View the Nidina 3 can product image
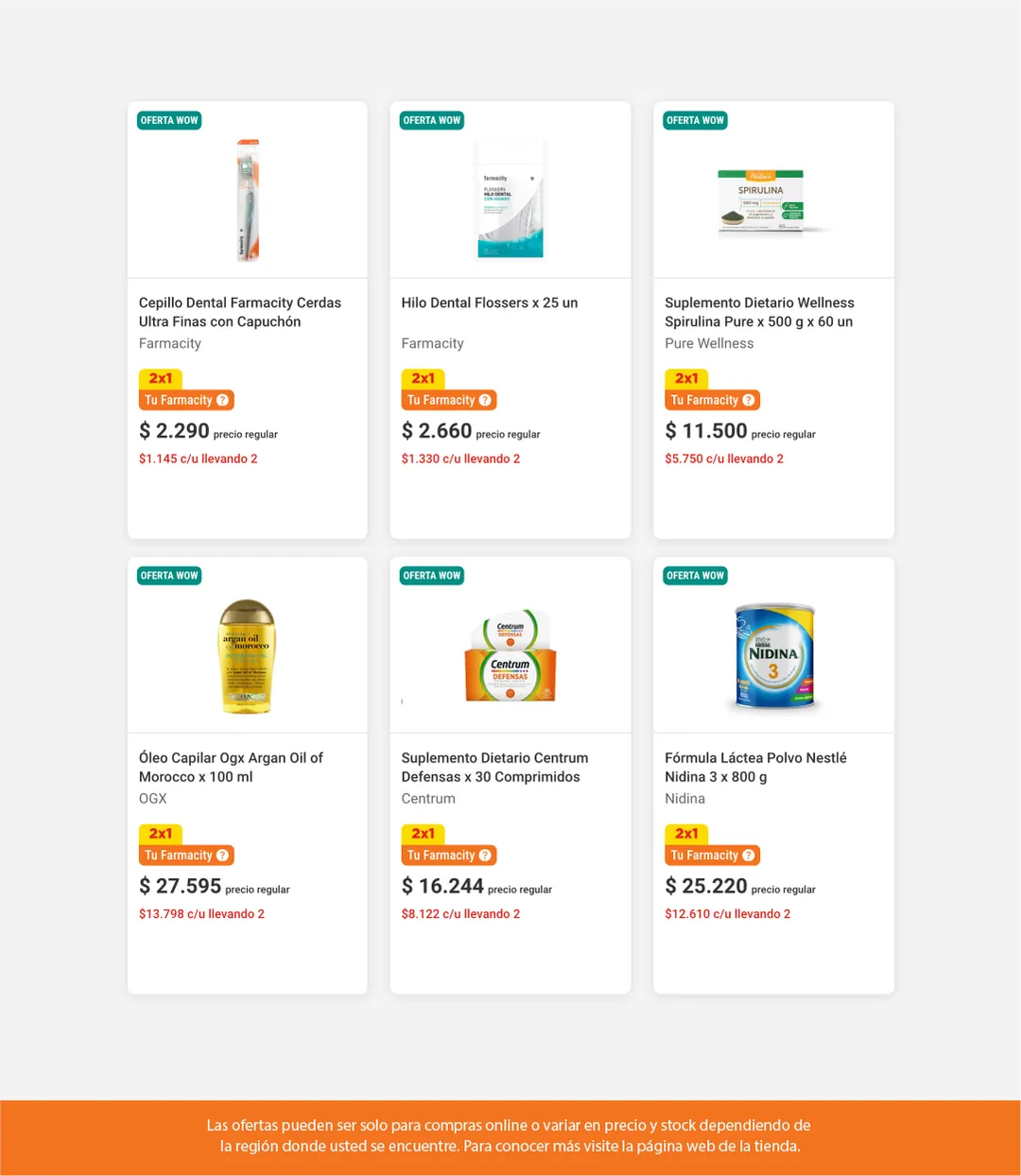Viewport: 1021px width, 1176px height. pos(774,656)
